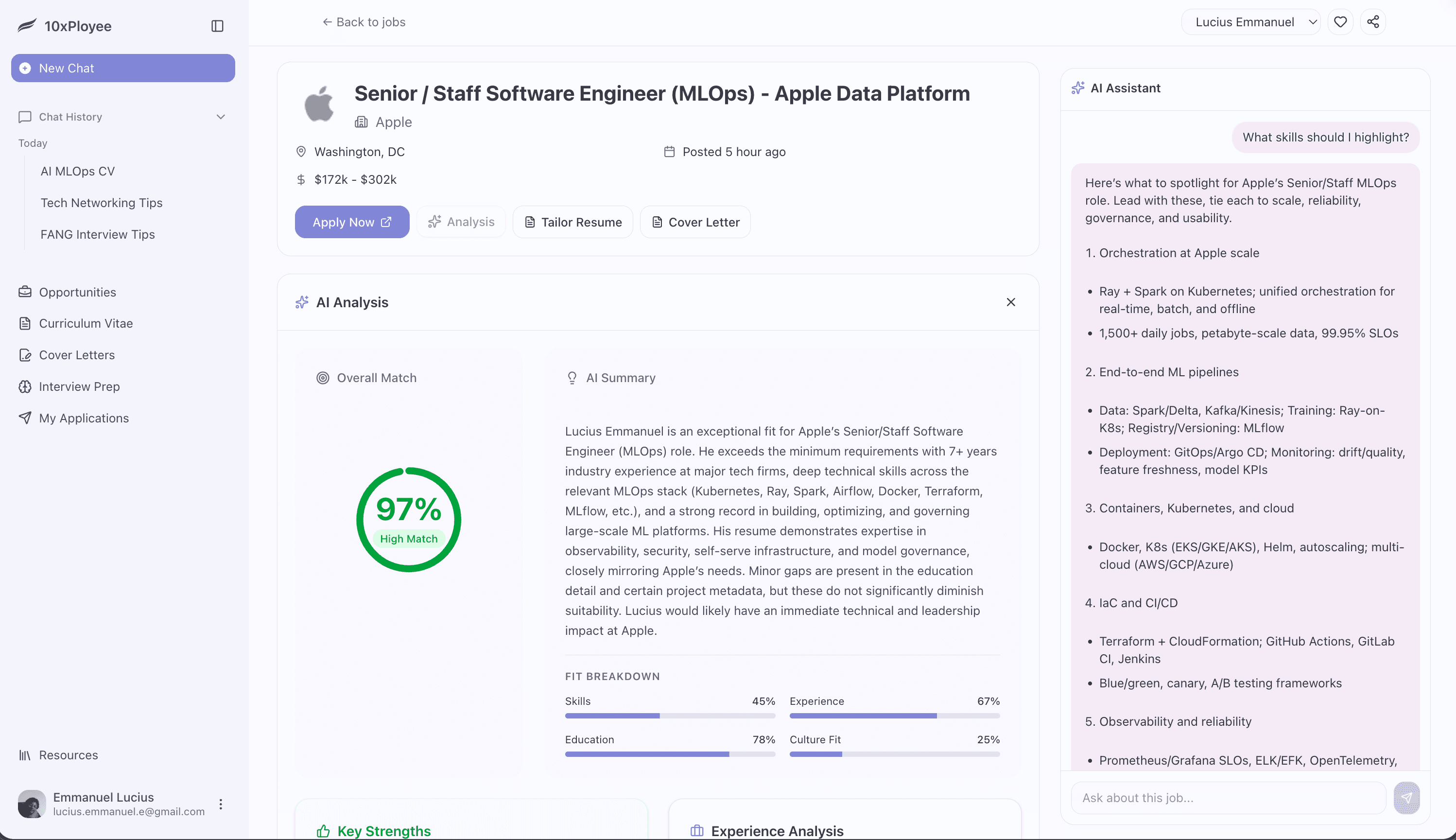Open Interview Prep section
The height and width of the screenshot is (840, 1456).
pyautogui.click(x=79, y=386)
